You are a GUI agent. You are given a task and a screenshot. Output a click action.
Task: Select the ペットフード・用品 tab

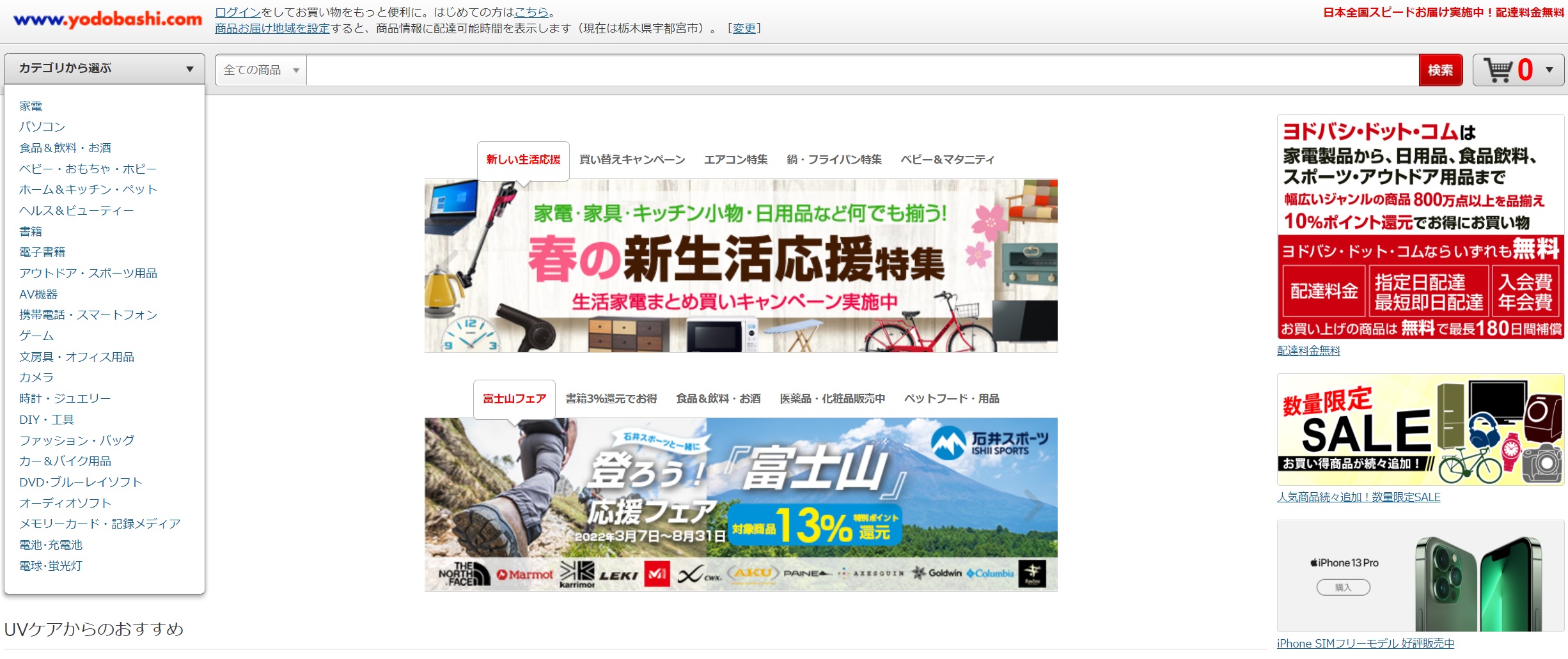(952, 399)
